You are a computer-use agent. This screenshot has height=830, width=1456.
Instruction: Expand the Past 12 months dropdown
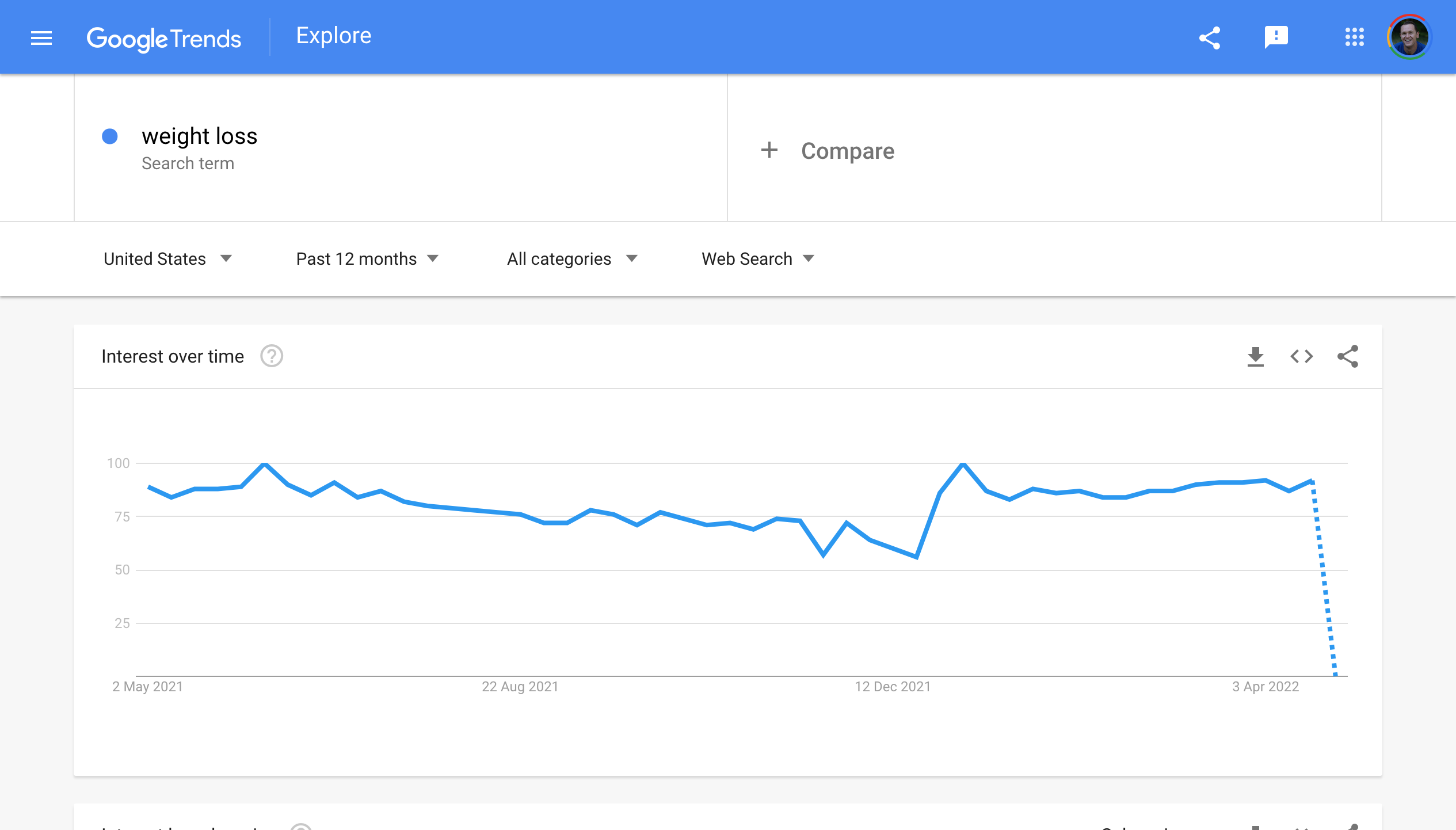(x=367, y=259)
